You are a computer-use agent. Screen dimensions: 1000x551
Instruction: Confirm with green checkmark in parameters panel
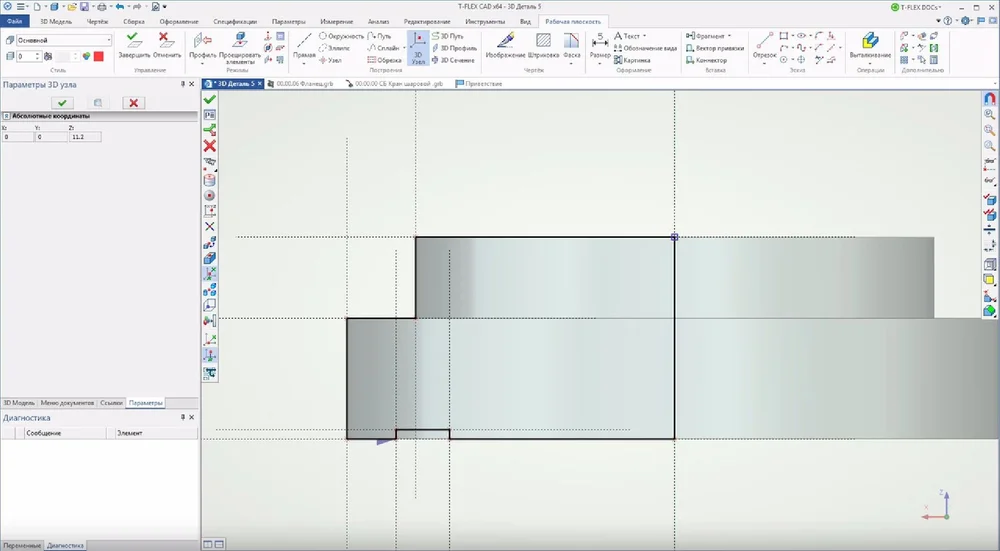click(x=62, y=102)
